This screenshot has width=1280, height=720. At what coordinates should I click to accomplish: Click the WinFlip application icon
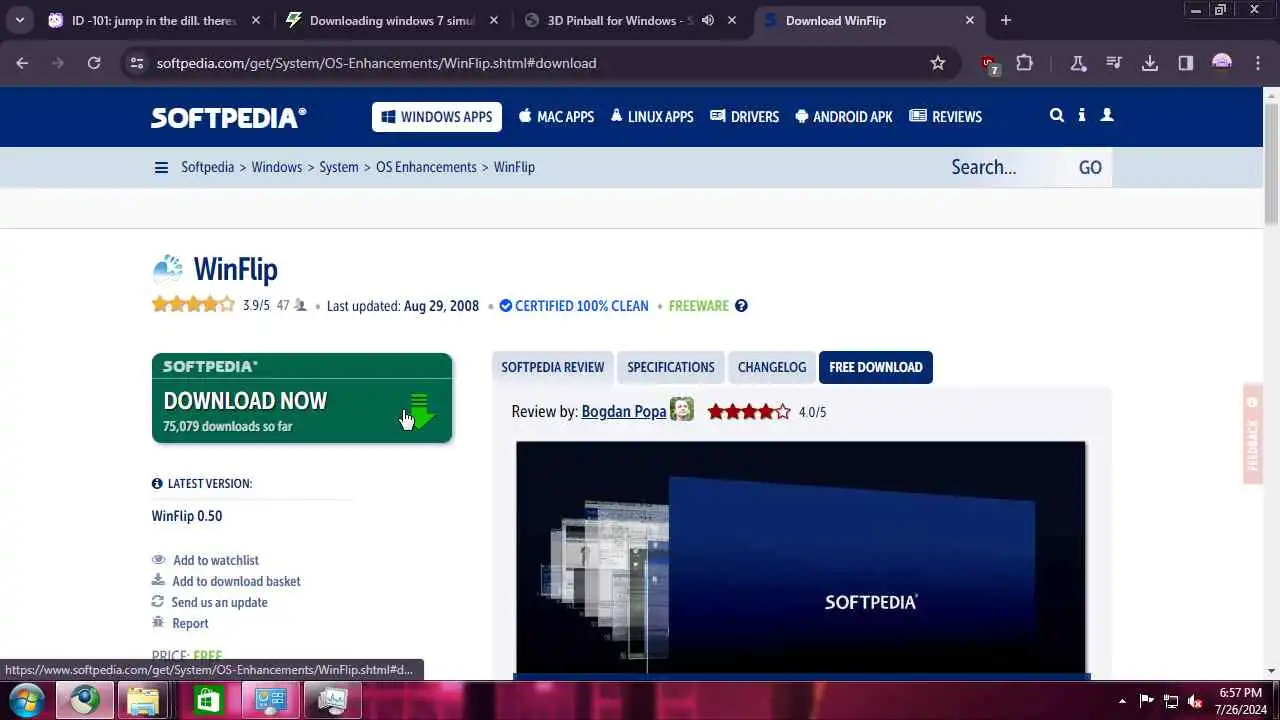tap(168, 269)
